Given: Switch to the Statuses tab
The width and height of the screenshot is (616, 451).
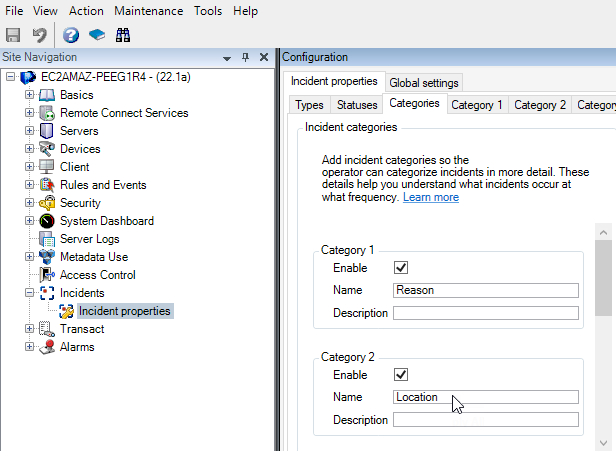Looking at the screenshot, I should [x=355, y=104].
